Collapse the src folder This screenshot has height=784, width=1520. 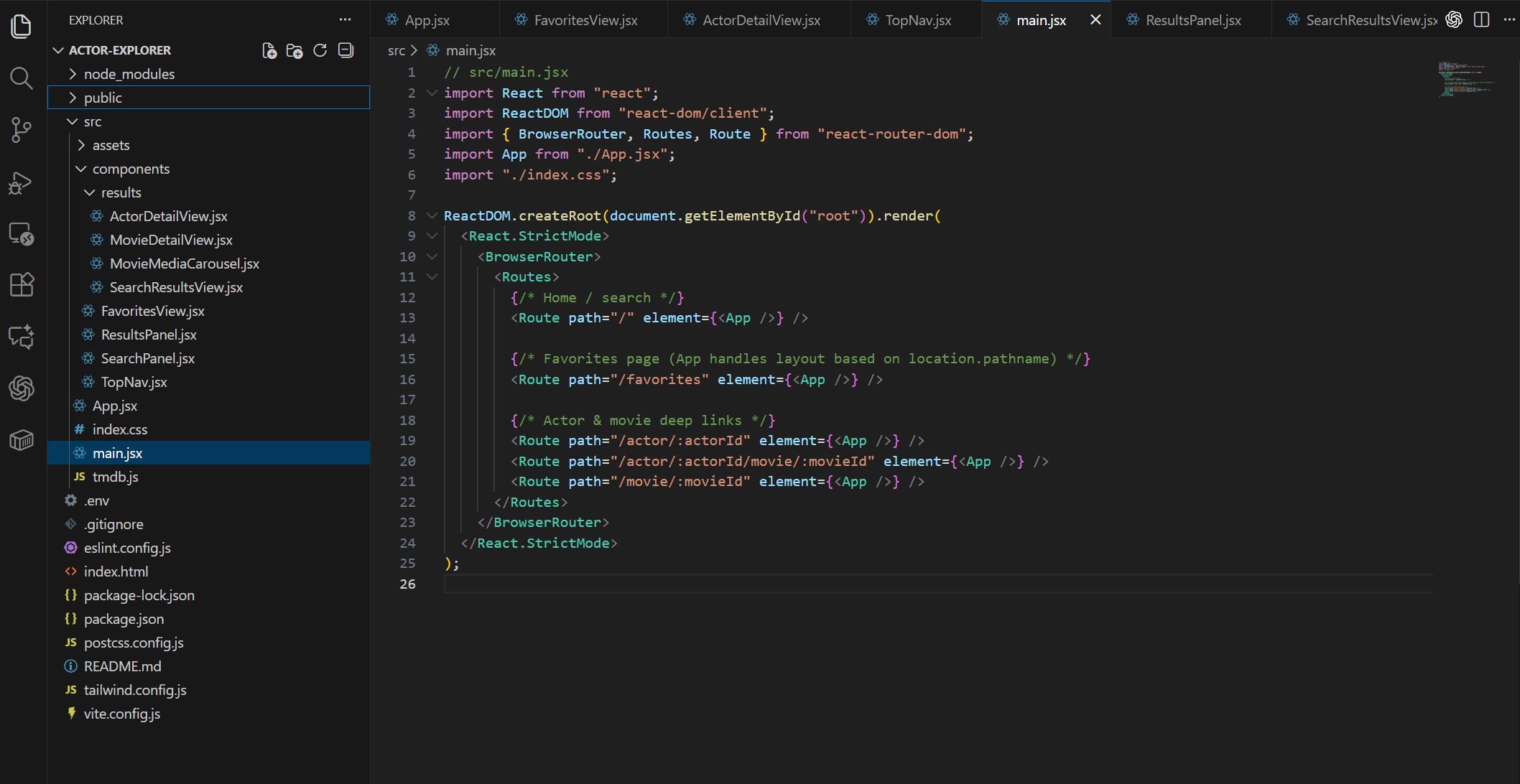(208, 121)
